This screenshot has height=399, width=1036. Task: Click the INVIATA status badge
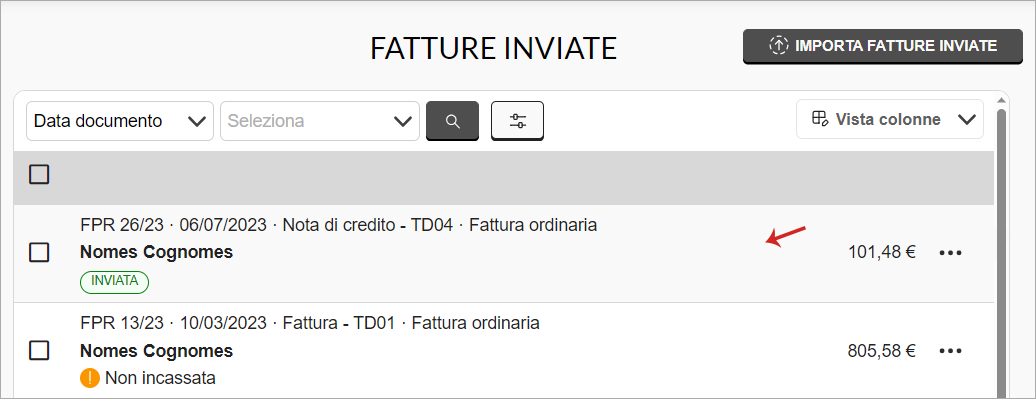click(x=114, y=281)
